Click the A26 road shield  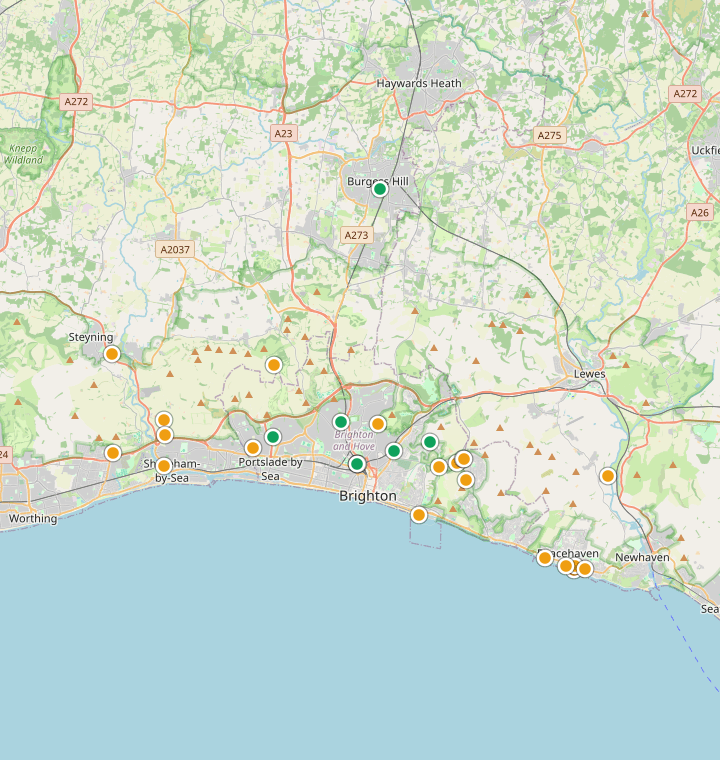[700, 212]
